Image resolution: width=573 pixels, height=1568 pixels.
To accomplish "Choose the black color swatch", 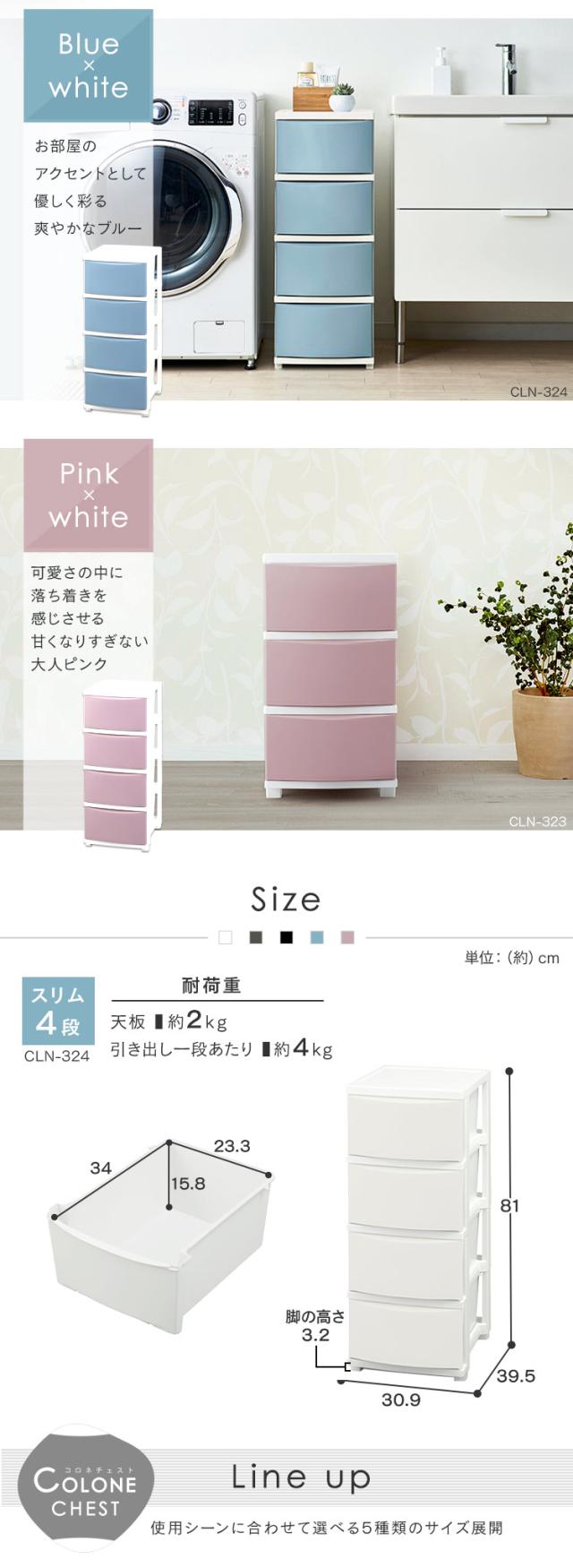I will 286,937.
